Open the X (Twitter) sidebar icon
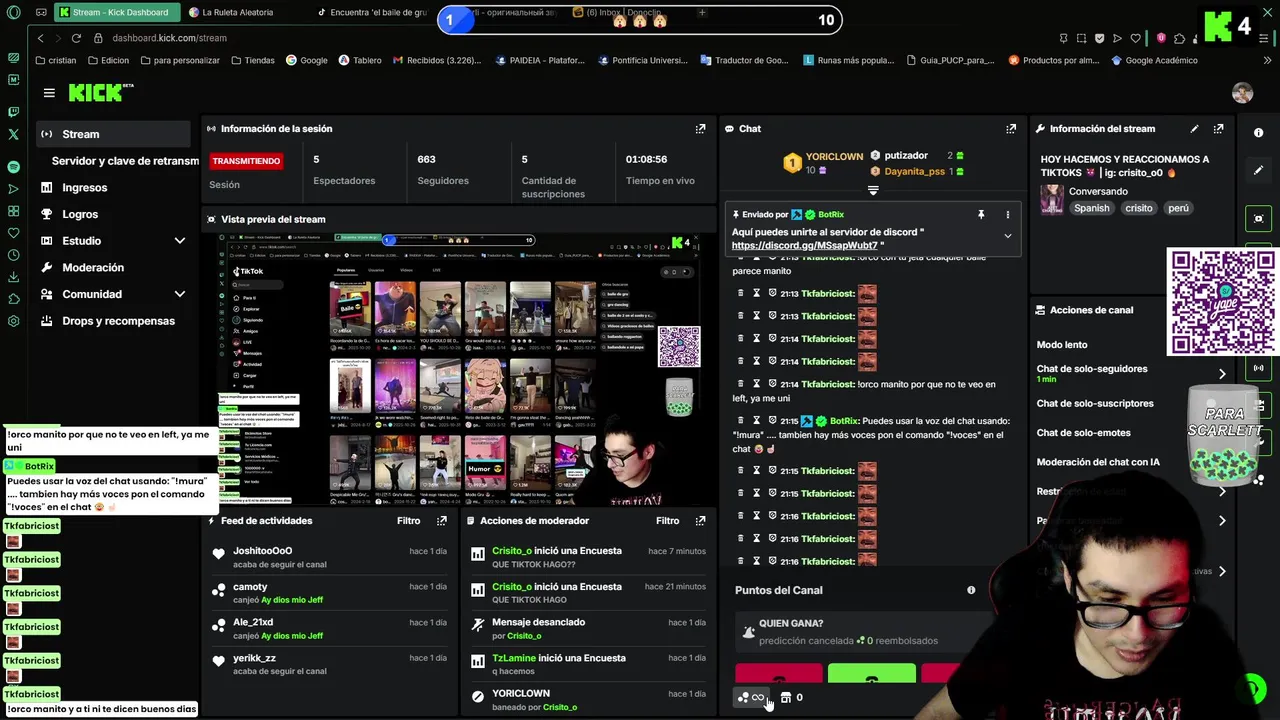Screen dimensions: 1280x720 [x=13, y=134]
